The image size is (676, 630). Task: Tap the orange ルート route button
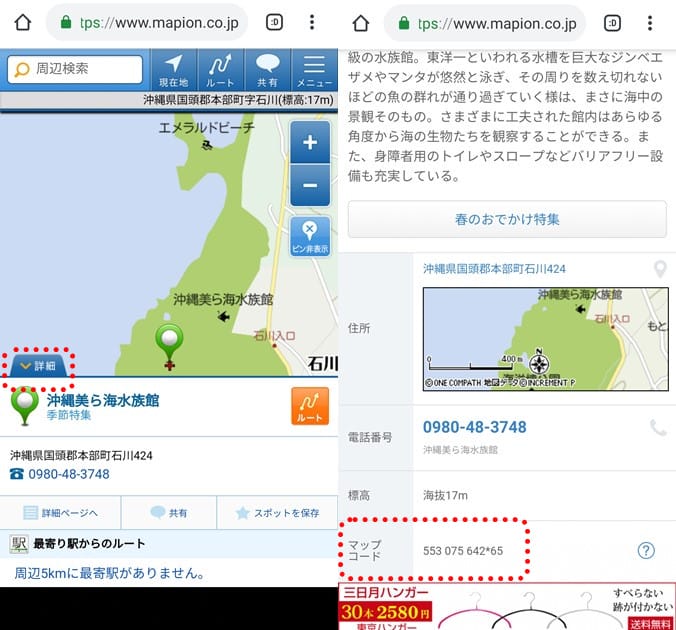coord(310,406)
